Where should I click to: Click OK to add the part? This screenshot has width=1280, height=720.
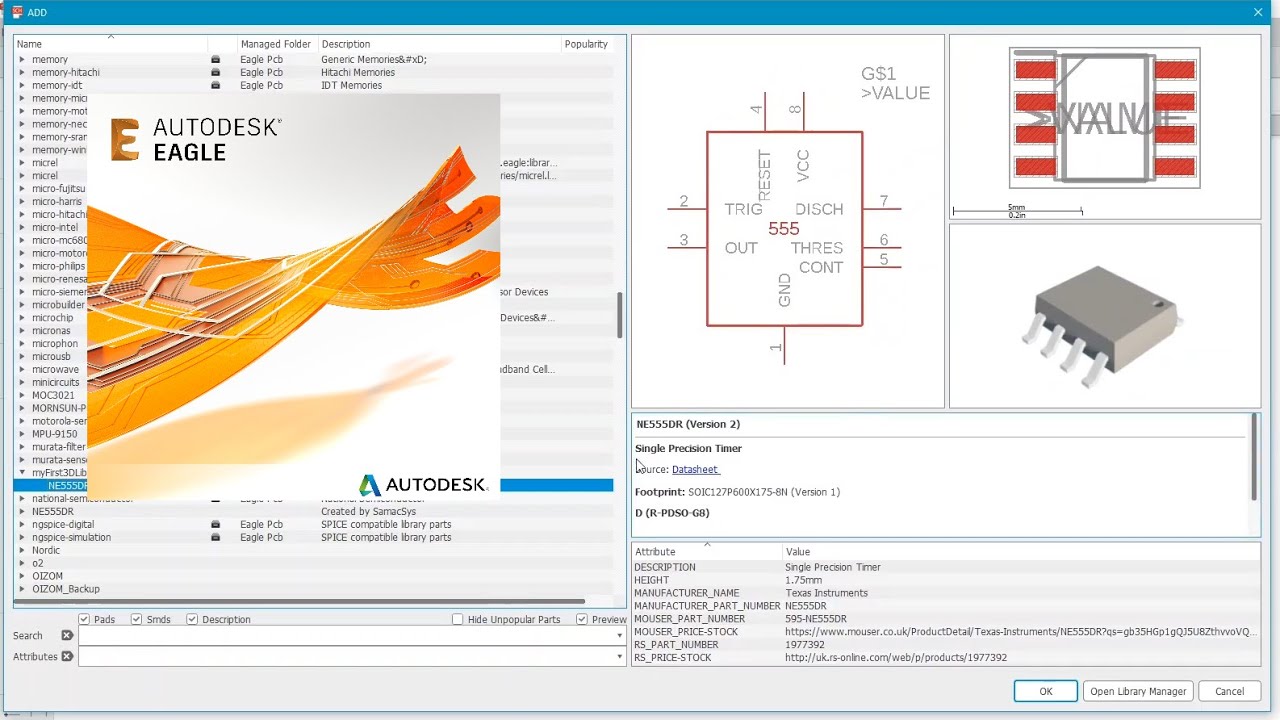pos(1045,691)
